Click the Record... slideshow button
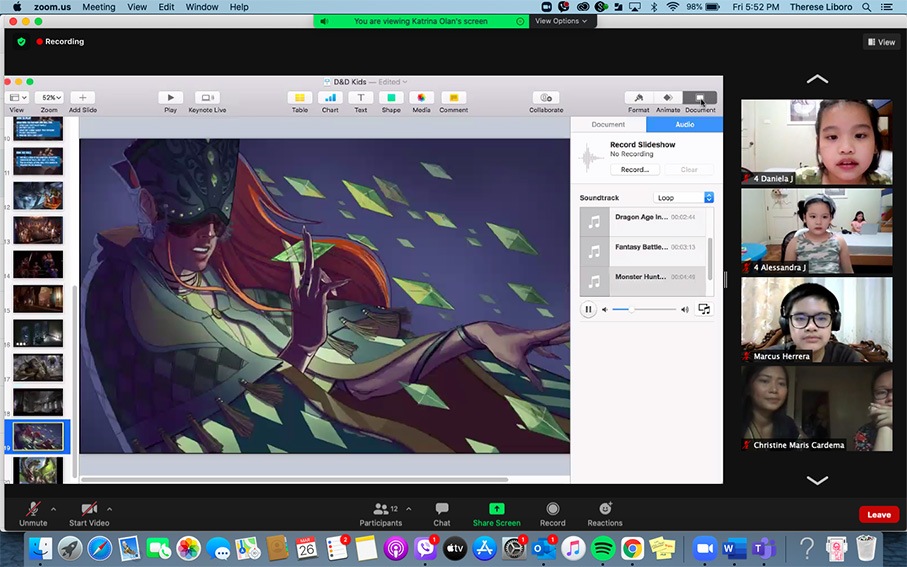 tap(635, 170)
